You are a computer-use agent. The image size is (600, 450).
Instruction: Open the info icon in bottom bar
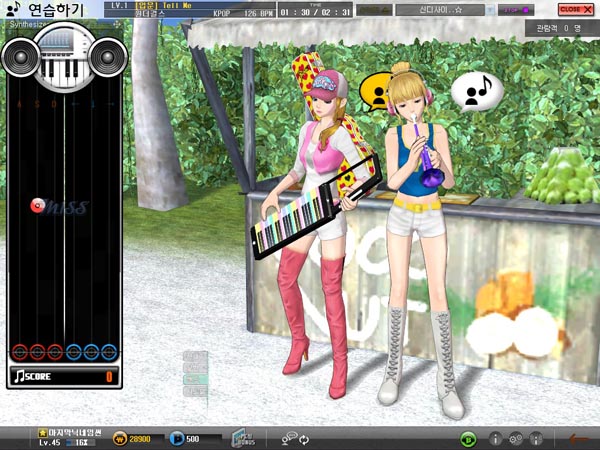click(495, 438)
